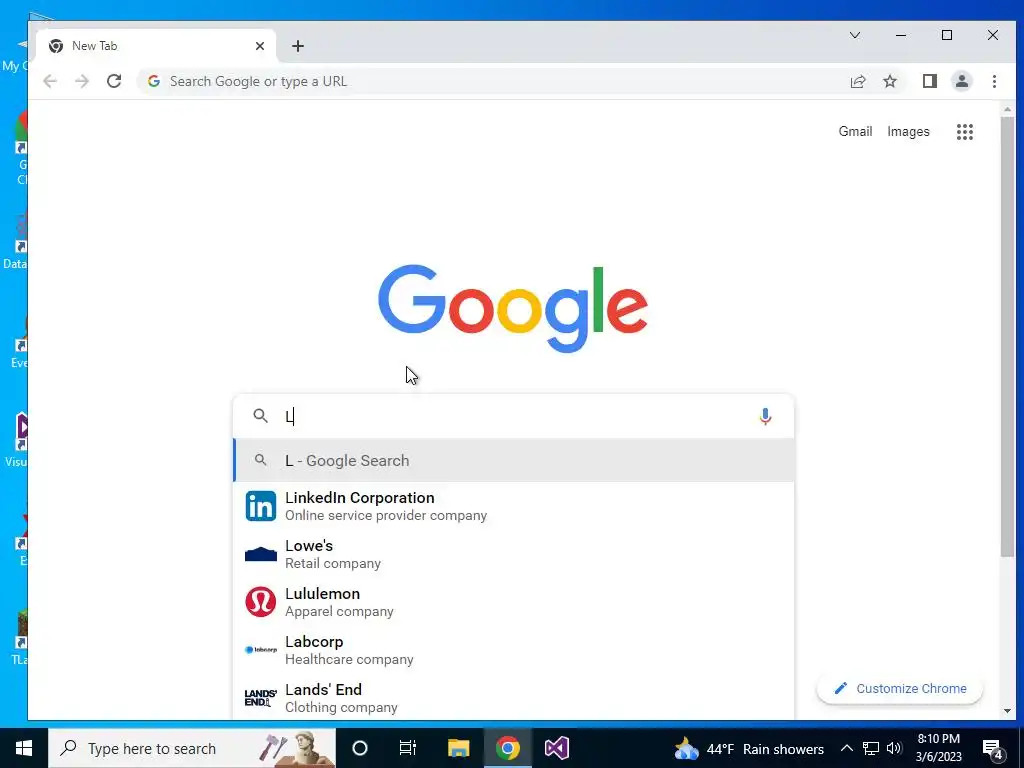
Task: Close the New Tab tab
Action: tap(260, 46)
